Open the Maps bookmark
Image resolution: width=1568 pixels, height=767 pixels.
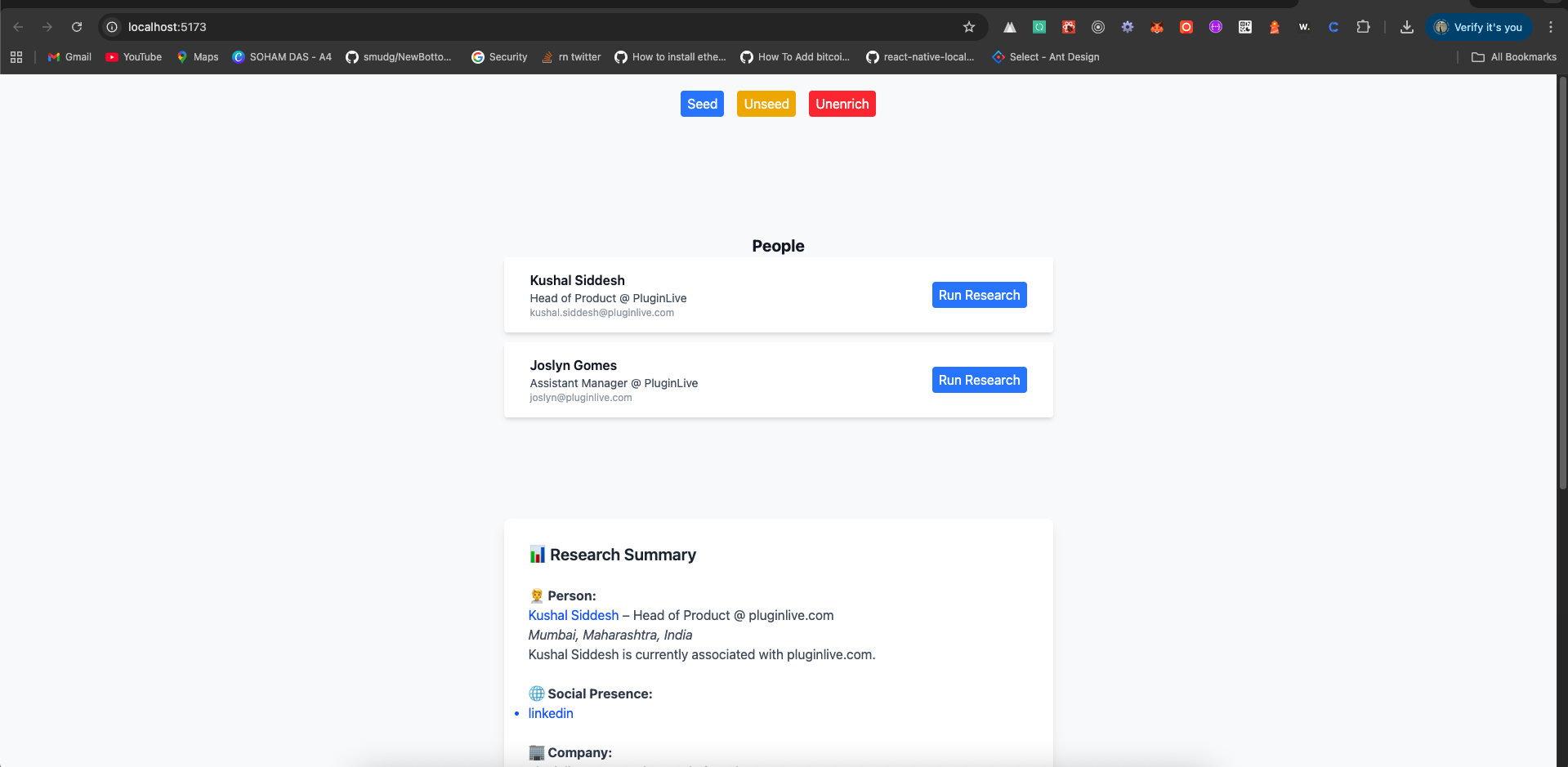point(198,57)
